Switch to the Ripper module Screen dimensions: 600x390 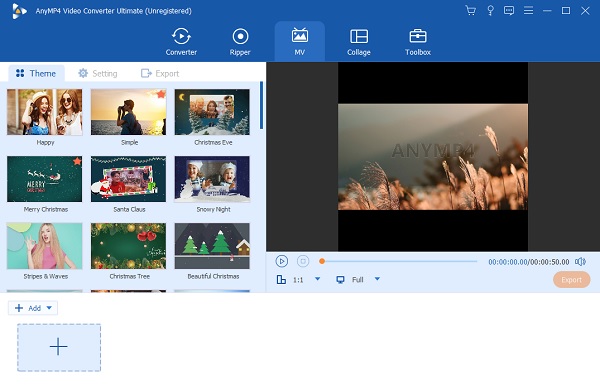pyautogui.click(x=240, y=42)
